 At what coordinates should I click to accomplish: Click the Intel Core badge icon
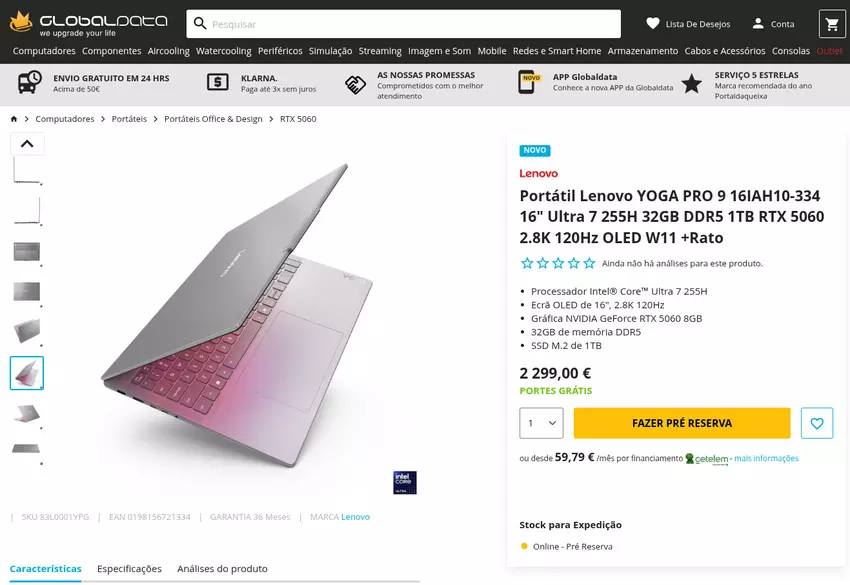[x=404, y=482]
